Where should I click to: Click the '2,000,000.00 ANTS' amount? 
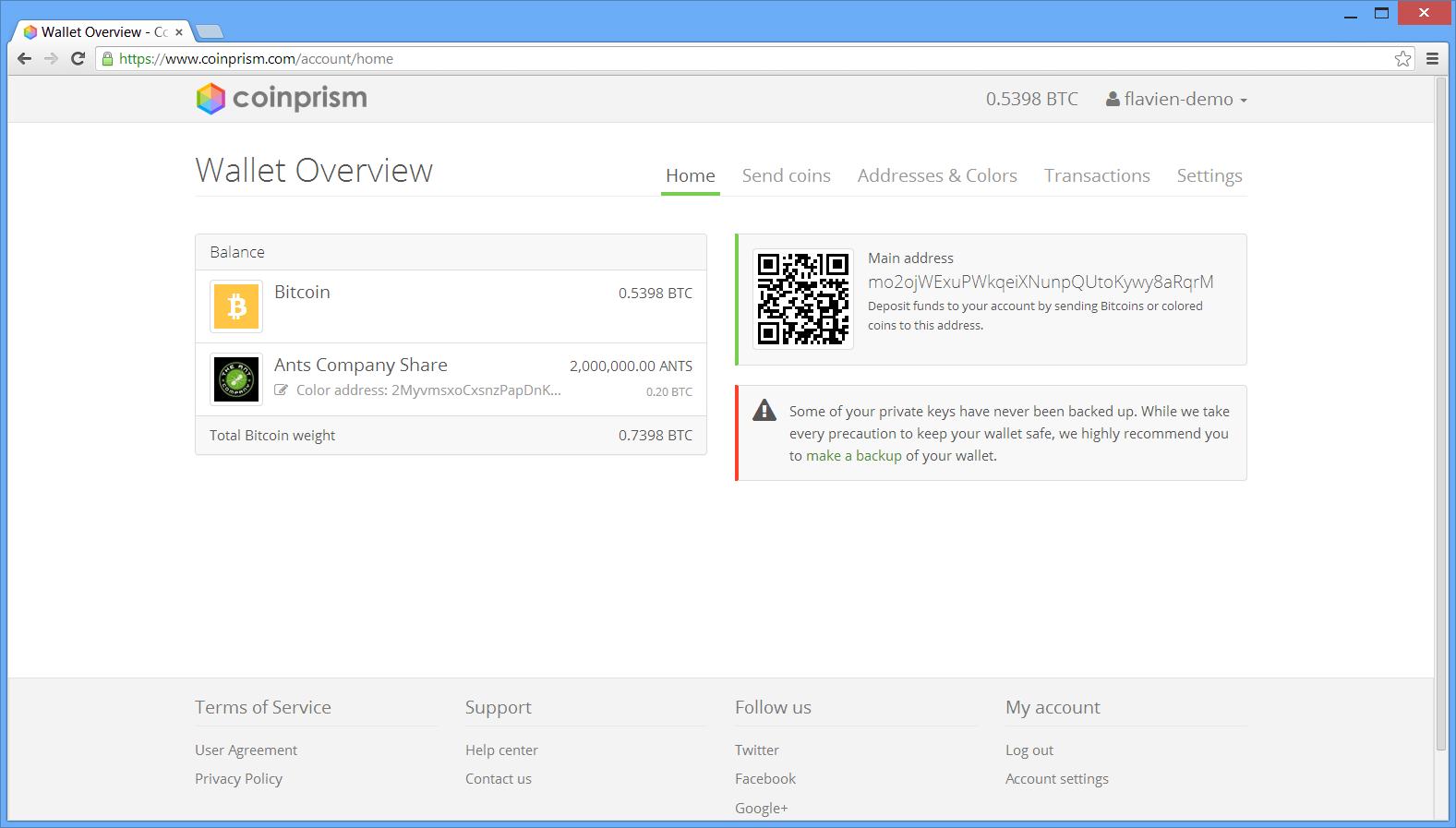[x=631, y=366]
